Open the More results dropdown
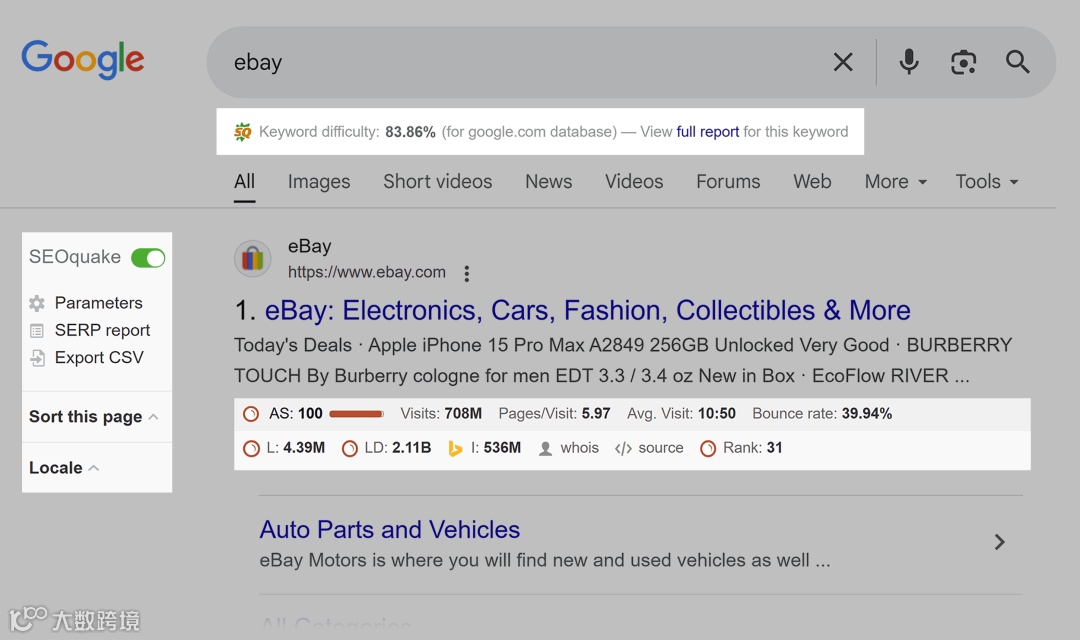Screen dimensions: 1080x640 point(893,182)
